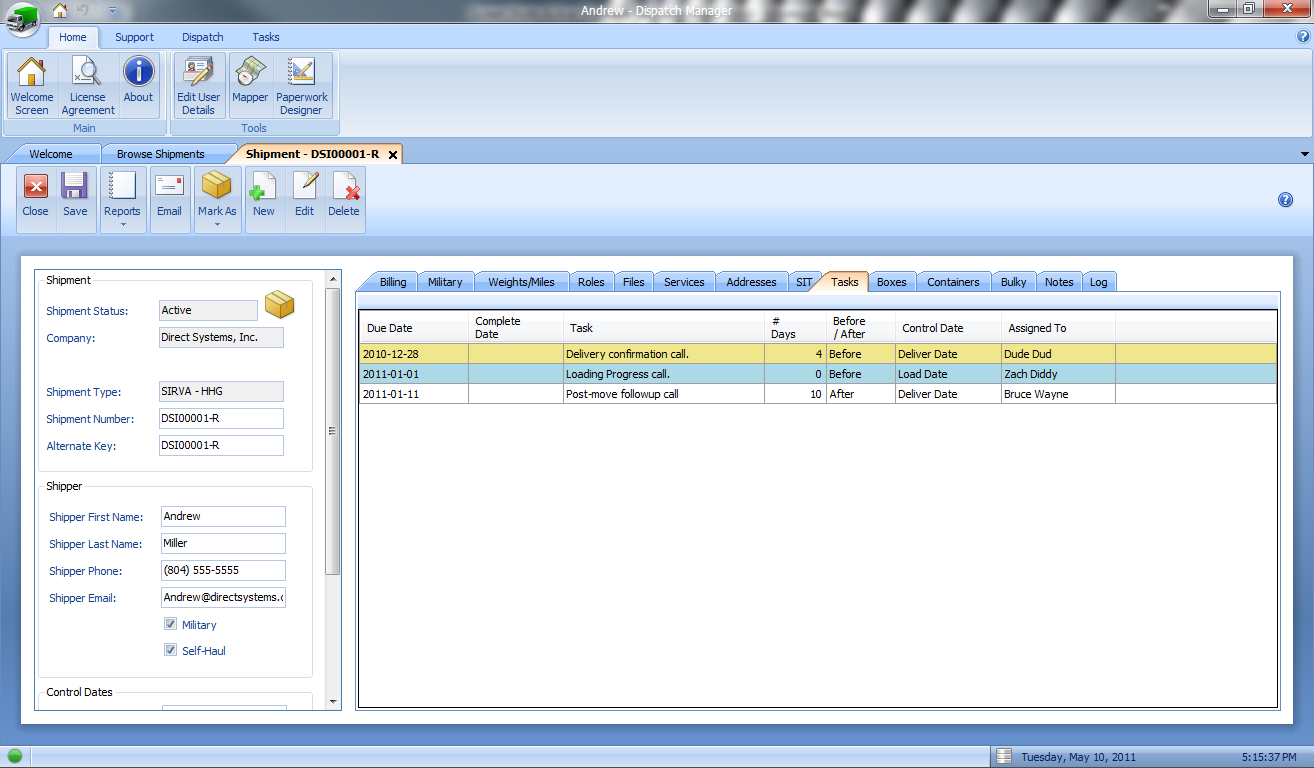Open Edit User Details
Image resolution: width=1314 pixels, height=768 pixels.
[198, 84]
